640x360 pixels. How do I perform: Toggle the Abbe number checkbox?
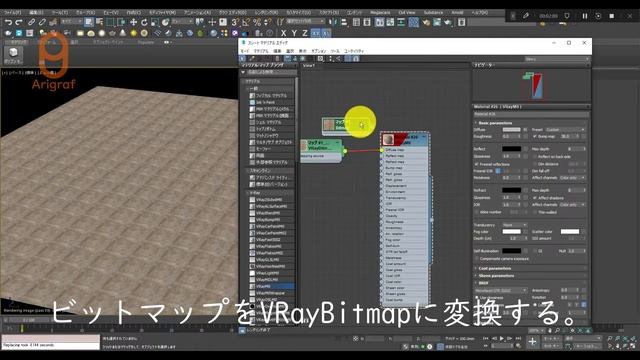(477, 212)
